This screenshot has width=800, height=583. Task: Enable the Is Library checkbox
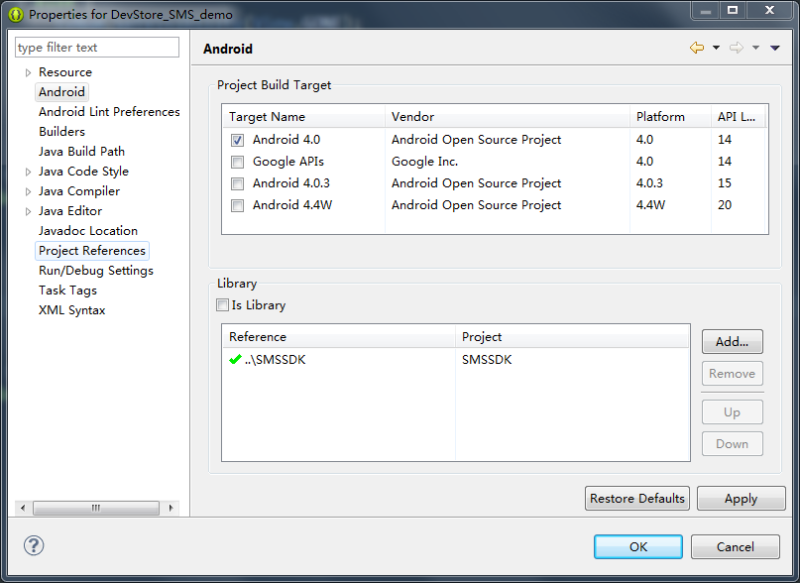pos(223,305)
